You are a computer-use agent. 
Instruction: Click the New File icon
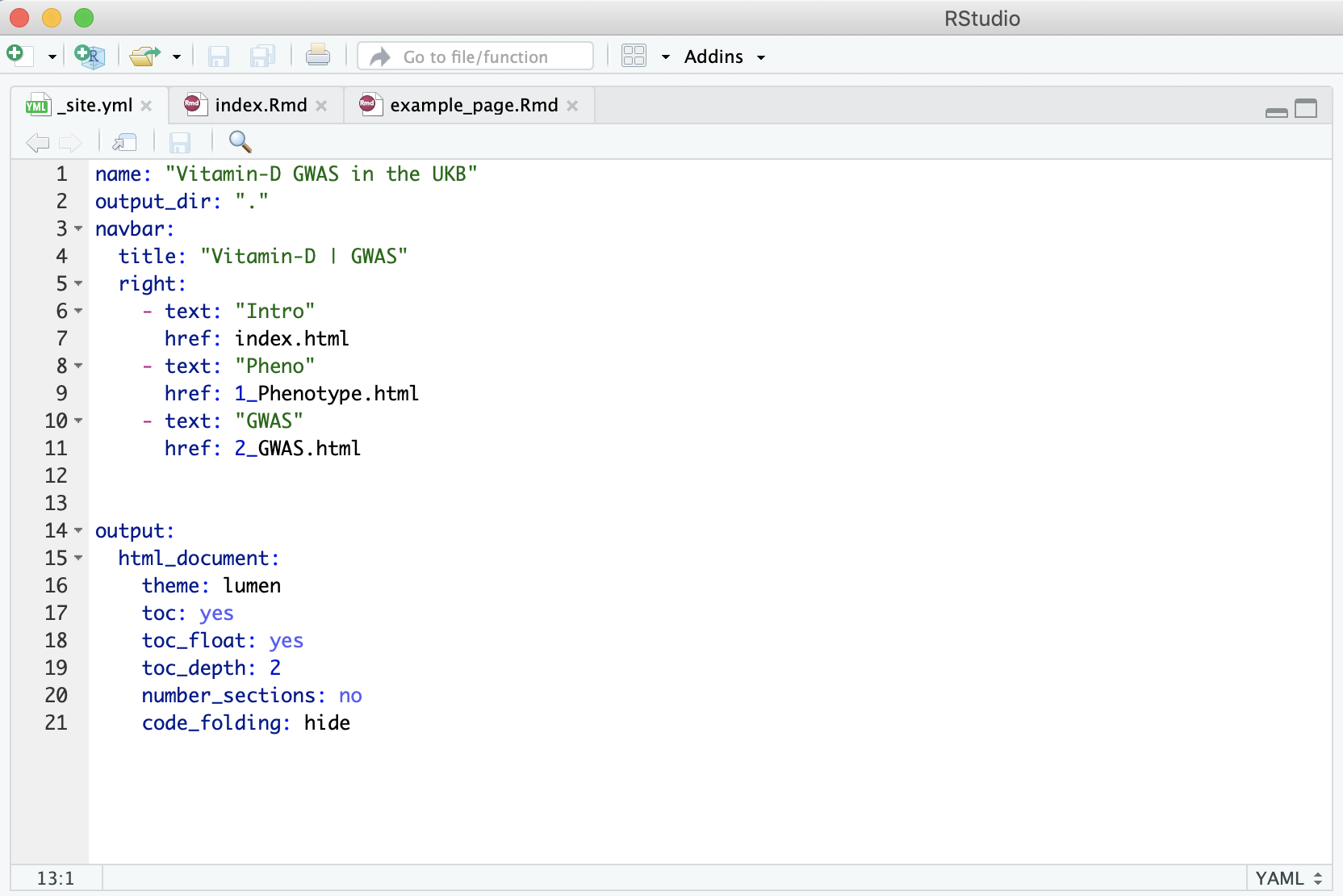(x=19, y=56)
